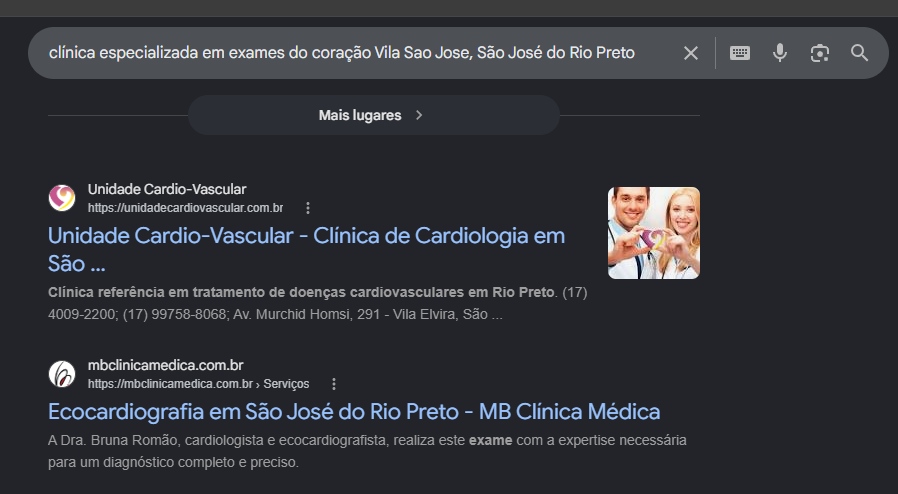Open more options for mbclinicamedica.com.br result
This screenshot has height=494, width=898.
tap(334, 384)
